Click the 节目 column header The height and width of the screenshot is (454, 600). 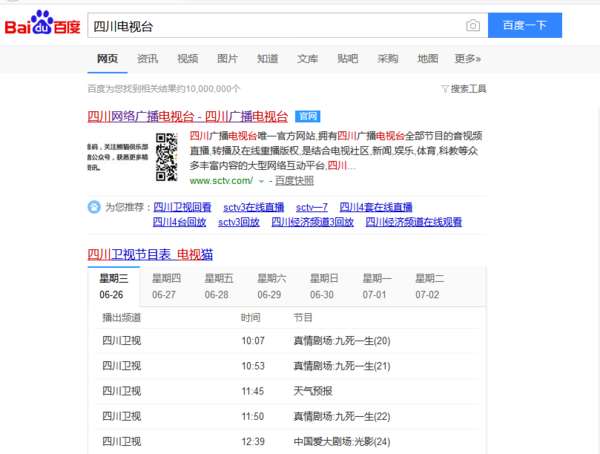303,318
